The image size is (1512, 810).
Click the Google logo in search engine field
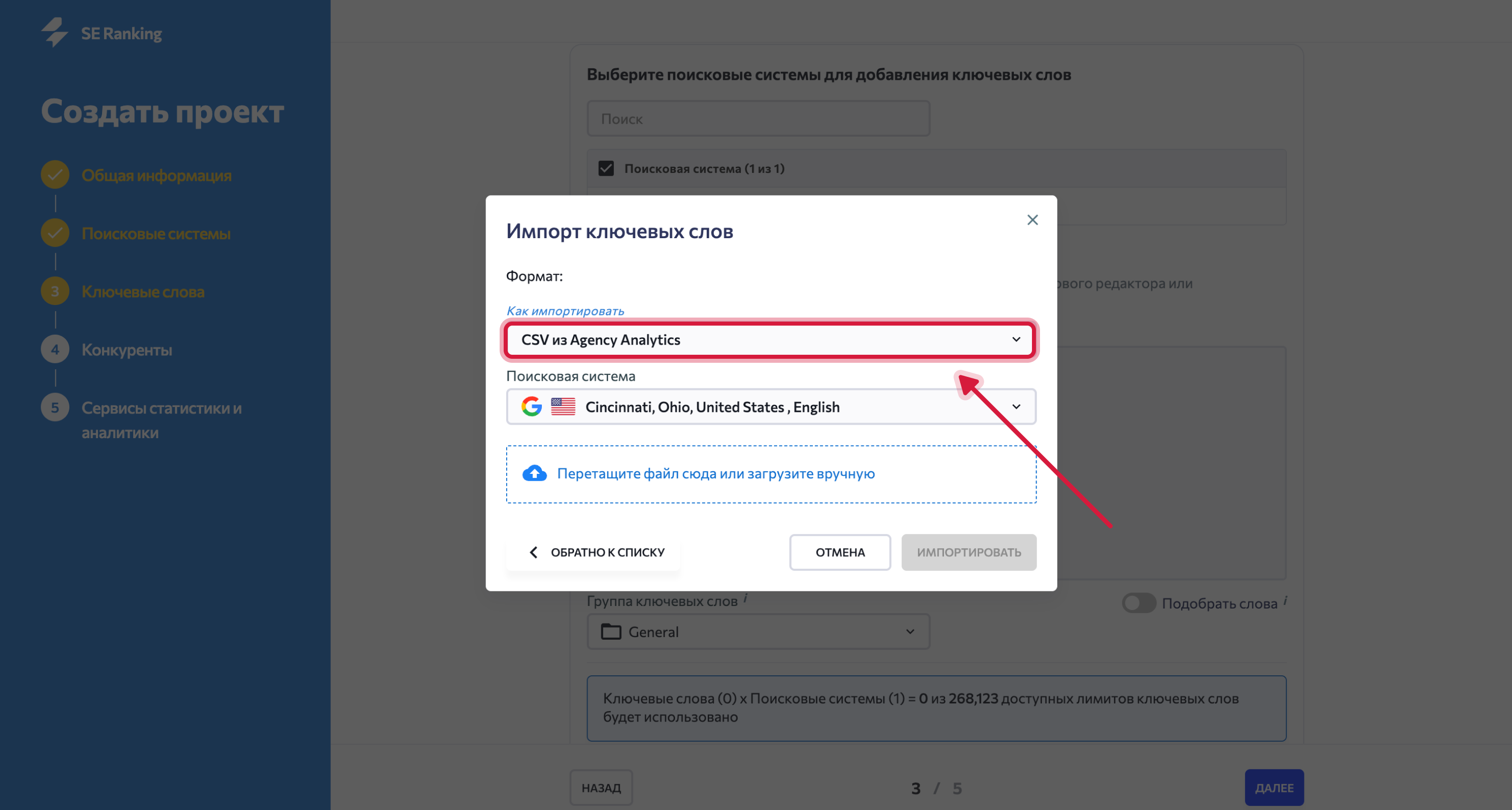[532, 406]
